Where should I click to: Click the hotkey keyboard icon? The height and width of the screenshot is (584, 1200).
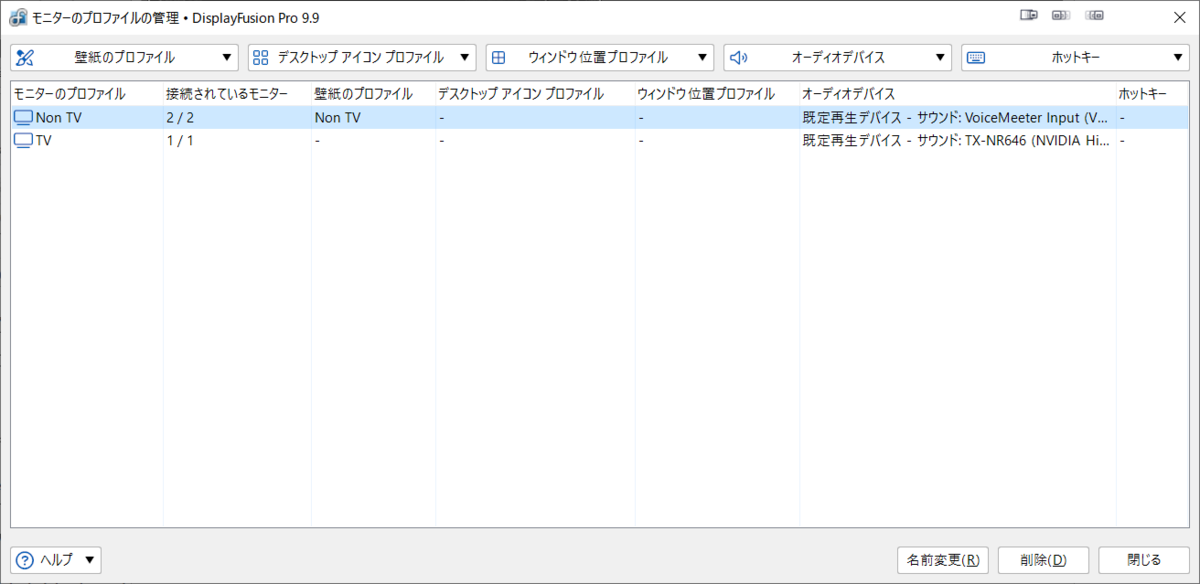tap(974, 57)
